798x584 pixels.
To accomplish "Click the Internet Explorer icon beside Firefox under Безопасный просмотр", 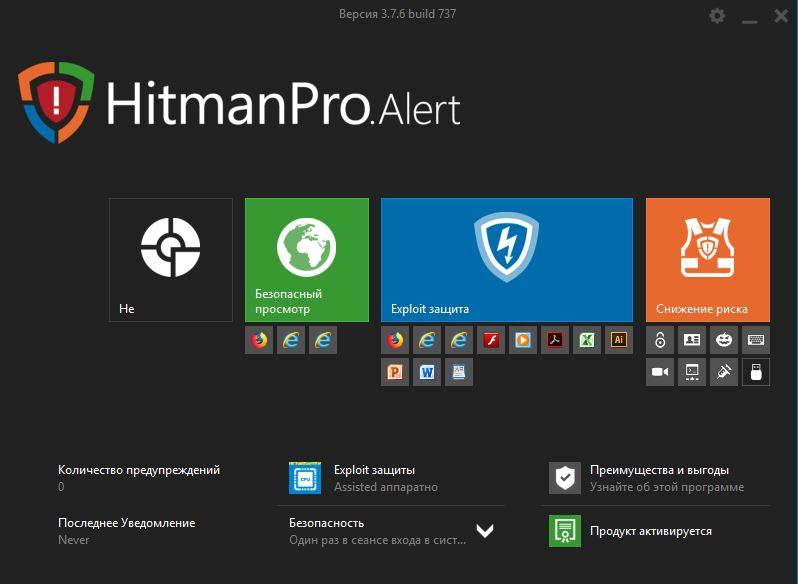I will (x=291, y=340).
